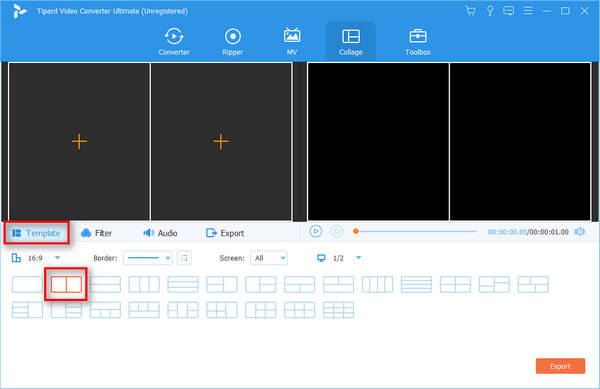Pick the border color swatch

[x=184, y=258]
